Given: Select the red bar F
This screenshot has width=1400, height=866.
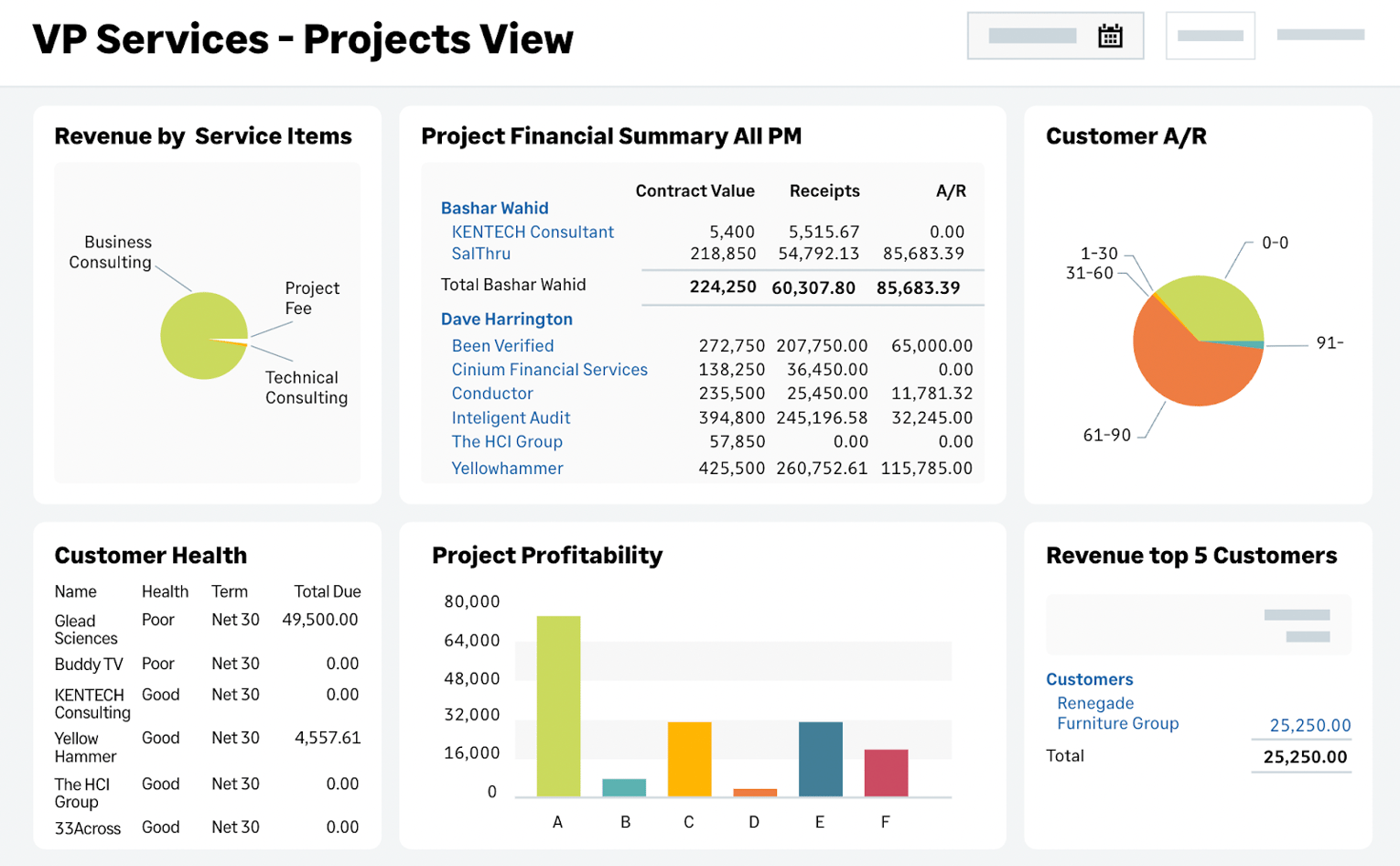Looking at the screenshot, I should [x=886, y=773].
